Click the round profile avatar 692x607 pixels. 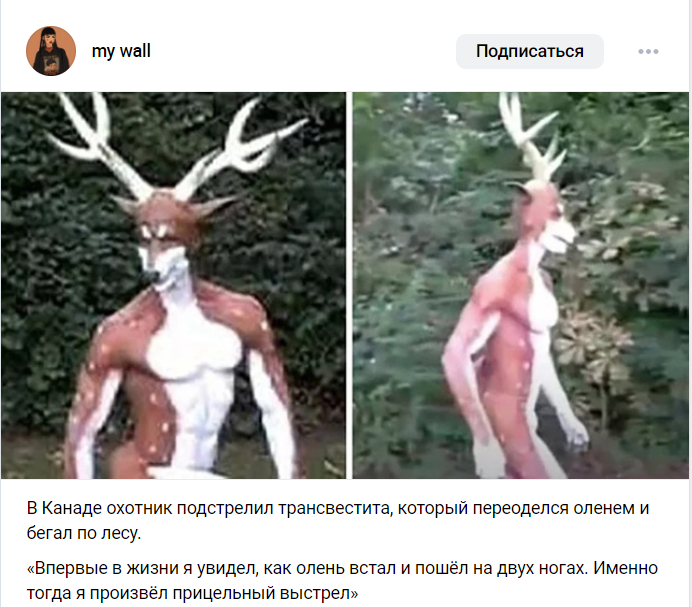coord(51,51)
